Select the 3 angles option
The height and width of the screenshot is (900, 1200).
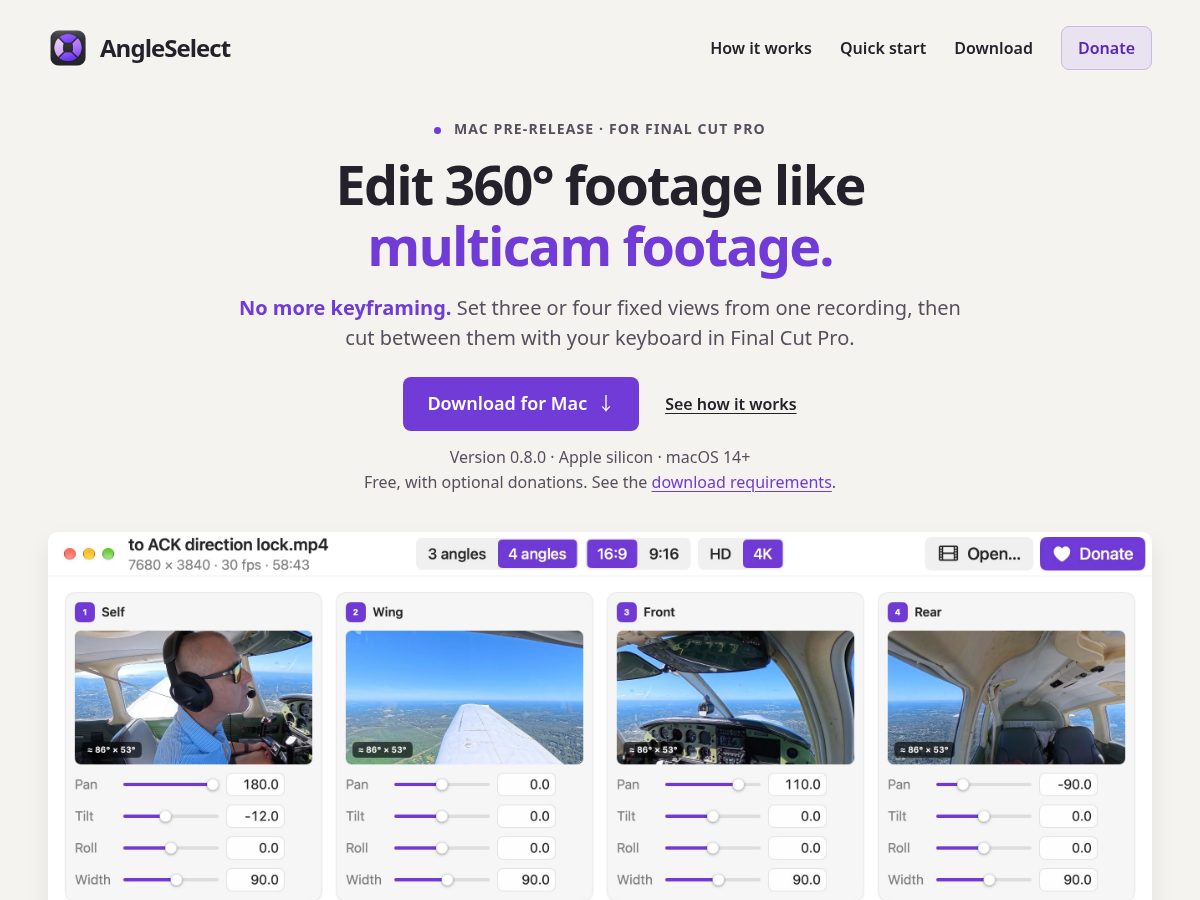click(x=457, y=554)
